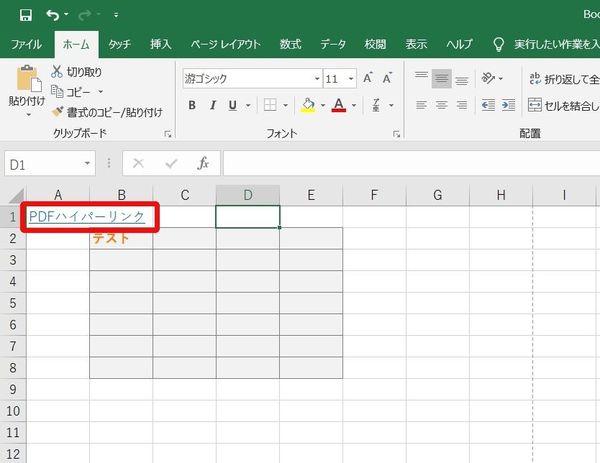Screen dimensions: 600x463
Task: Increase the cell indent
Action: (509, 105)
